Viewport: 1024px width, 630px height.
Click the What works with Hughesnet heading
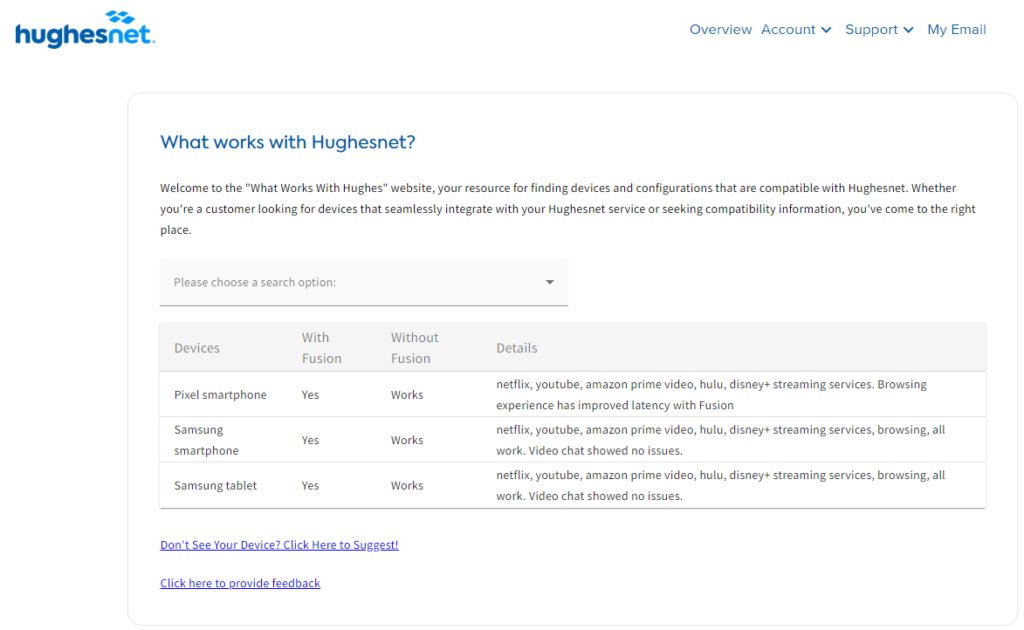287,142
